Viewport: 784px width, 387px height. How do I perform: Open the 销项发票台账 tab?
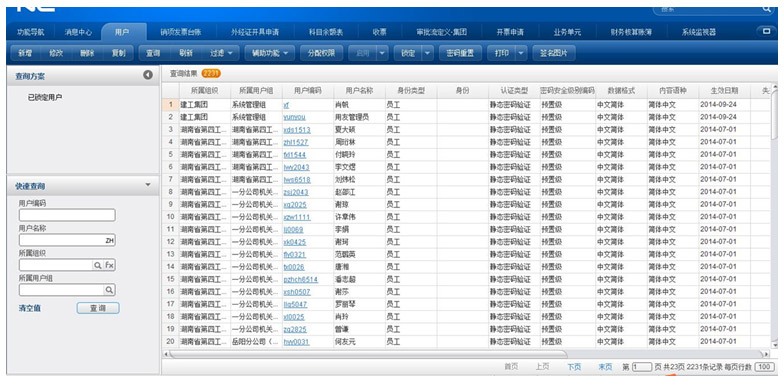pos(180,32)
